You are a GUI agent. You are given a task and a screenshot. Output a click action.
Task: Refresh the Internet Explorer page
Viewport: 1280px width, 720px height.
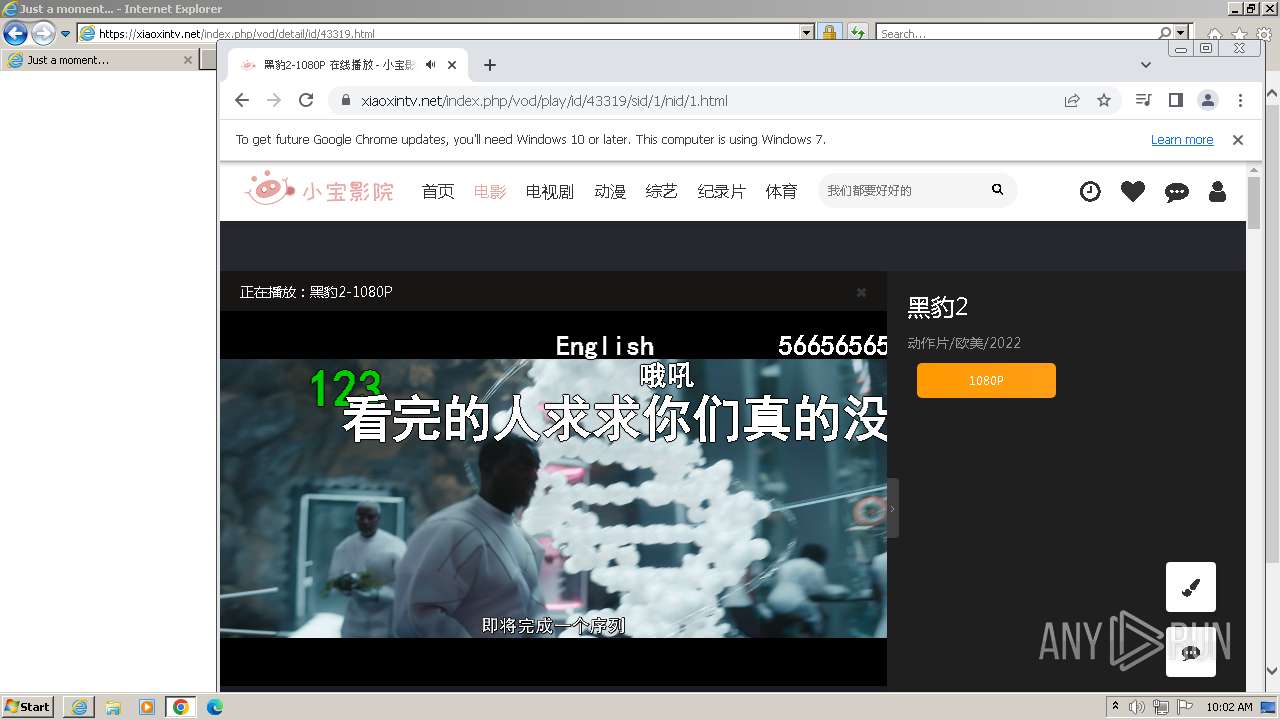(x=857, y=33)
